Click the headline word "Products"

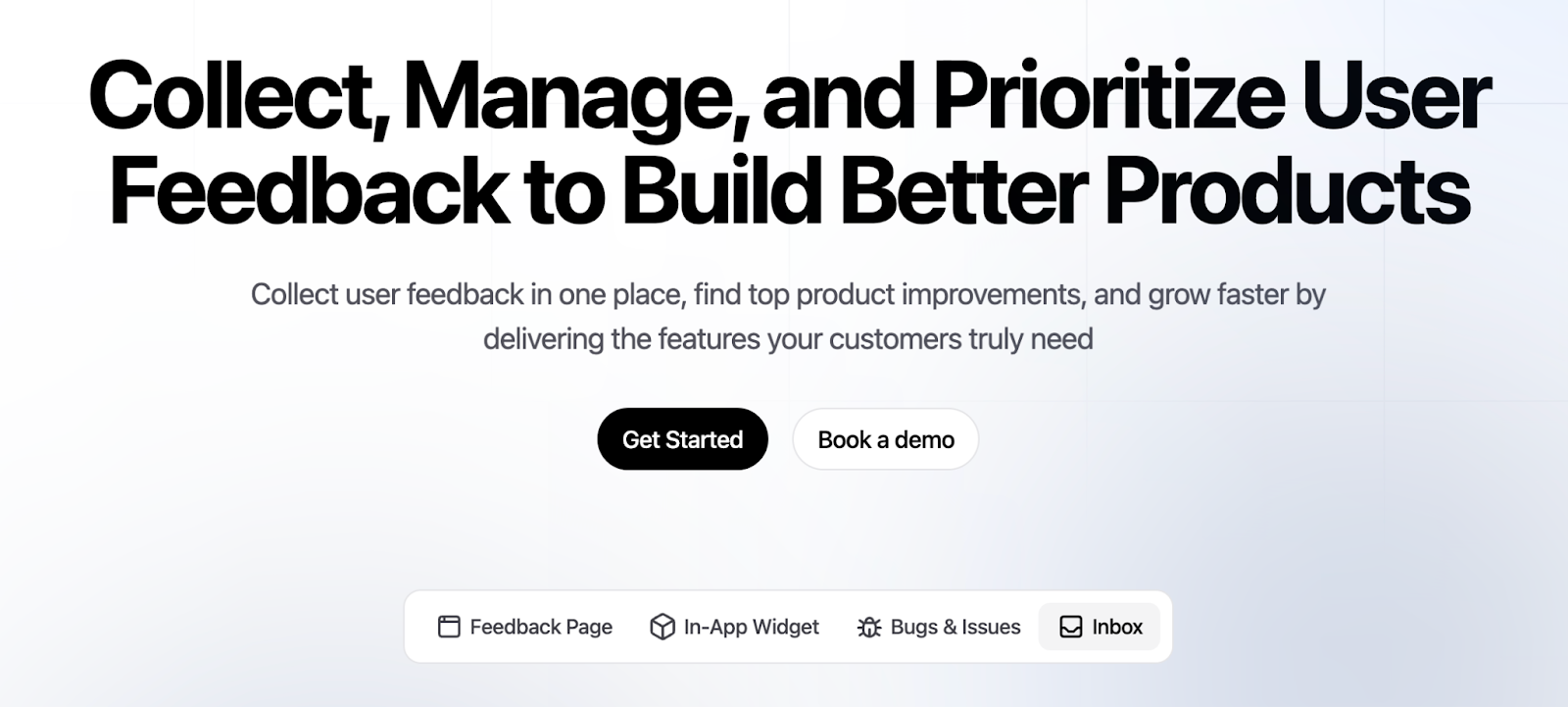1287,189
